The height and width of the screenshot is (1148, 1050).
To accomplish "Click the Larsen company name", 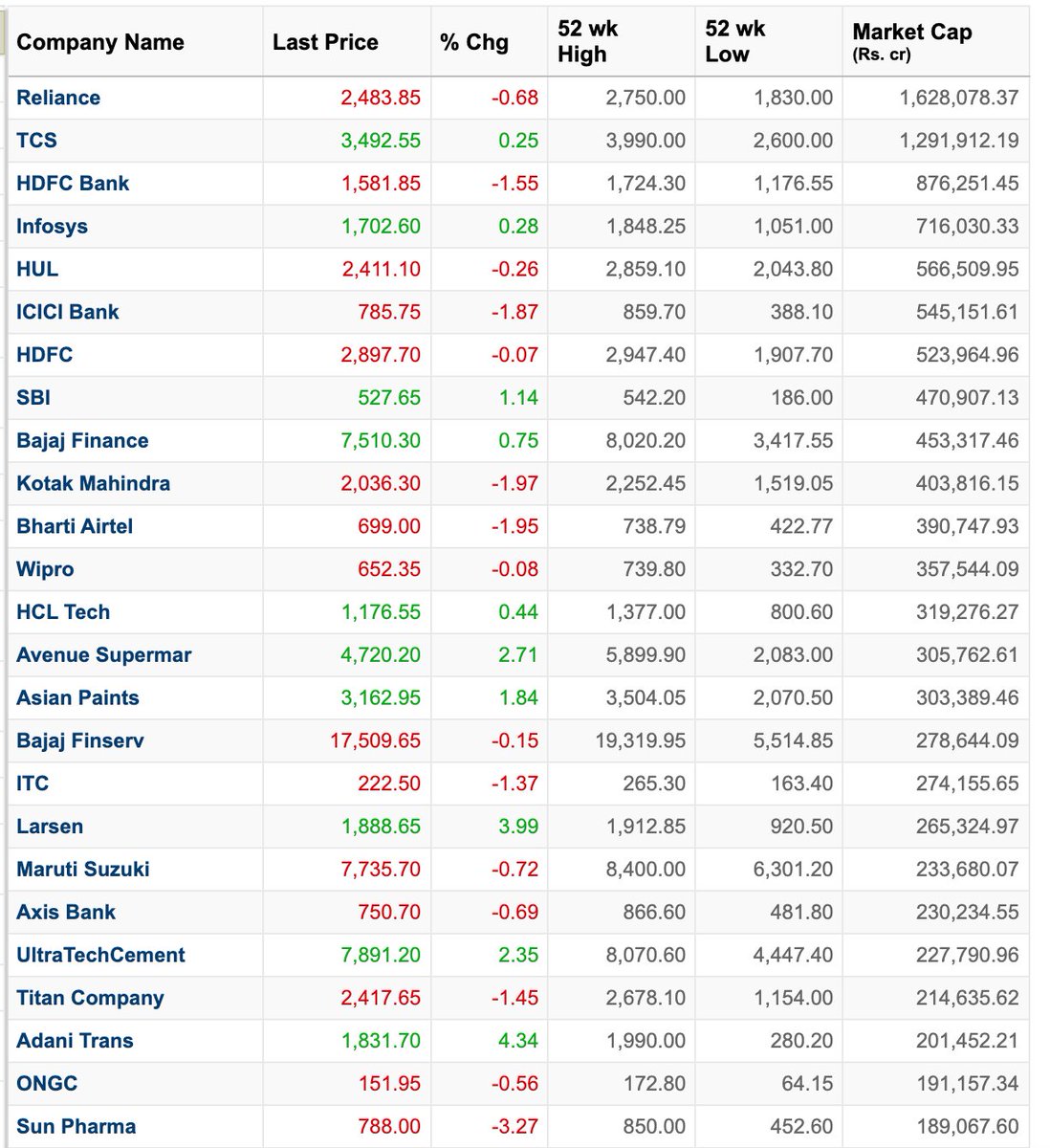I will point(50,827).
